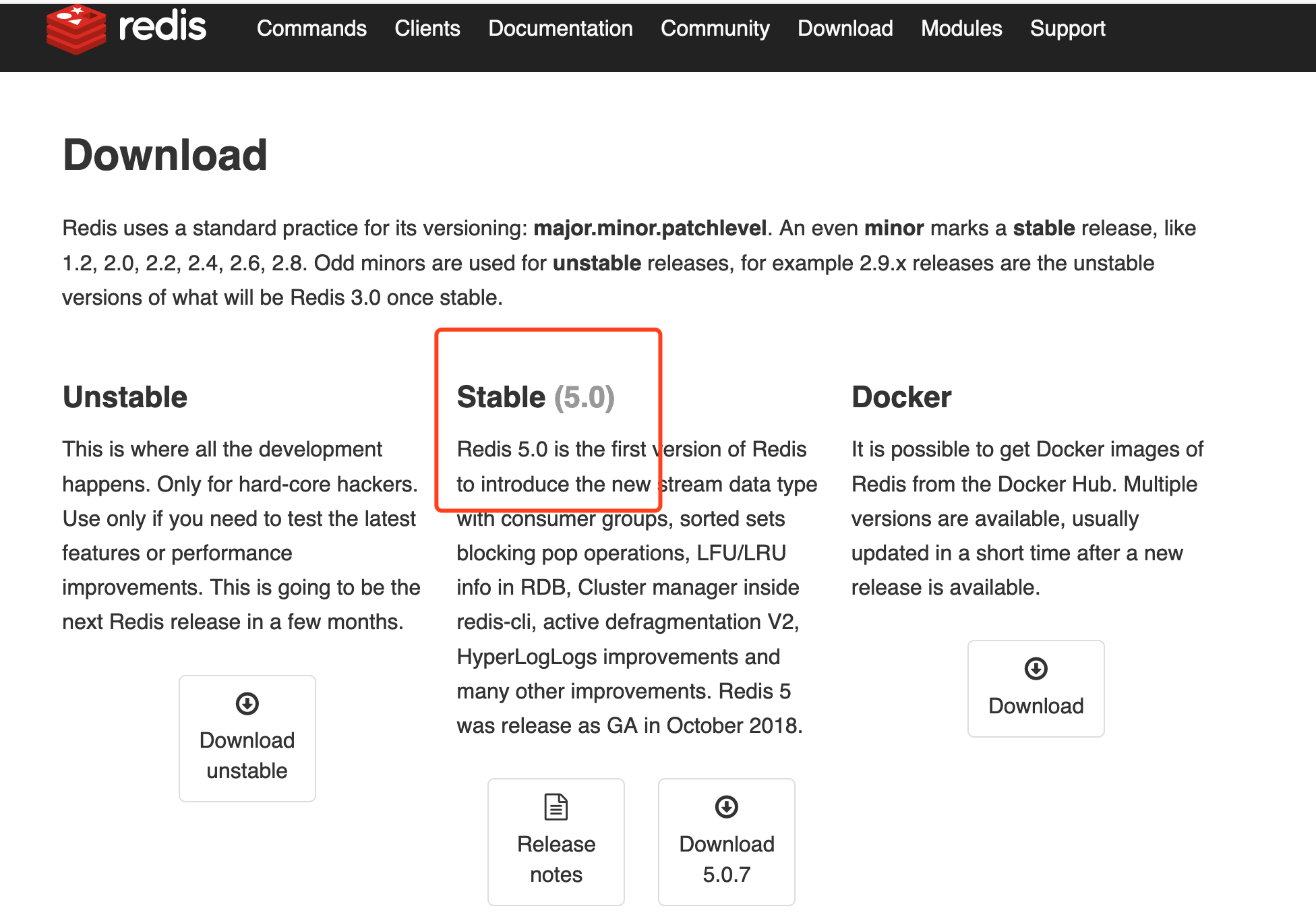
Task: Click the arrow icon above 'Download 5.0.7'
Action: click(x=726, y=806)
